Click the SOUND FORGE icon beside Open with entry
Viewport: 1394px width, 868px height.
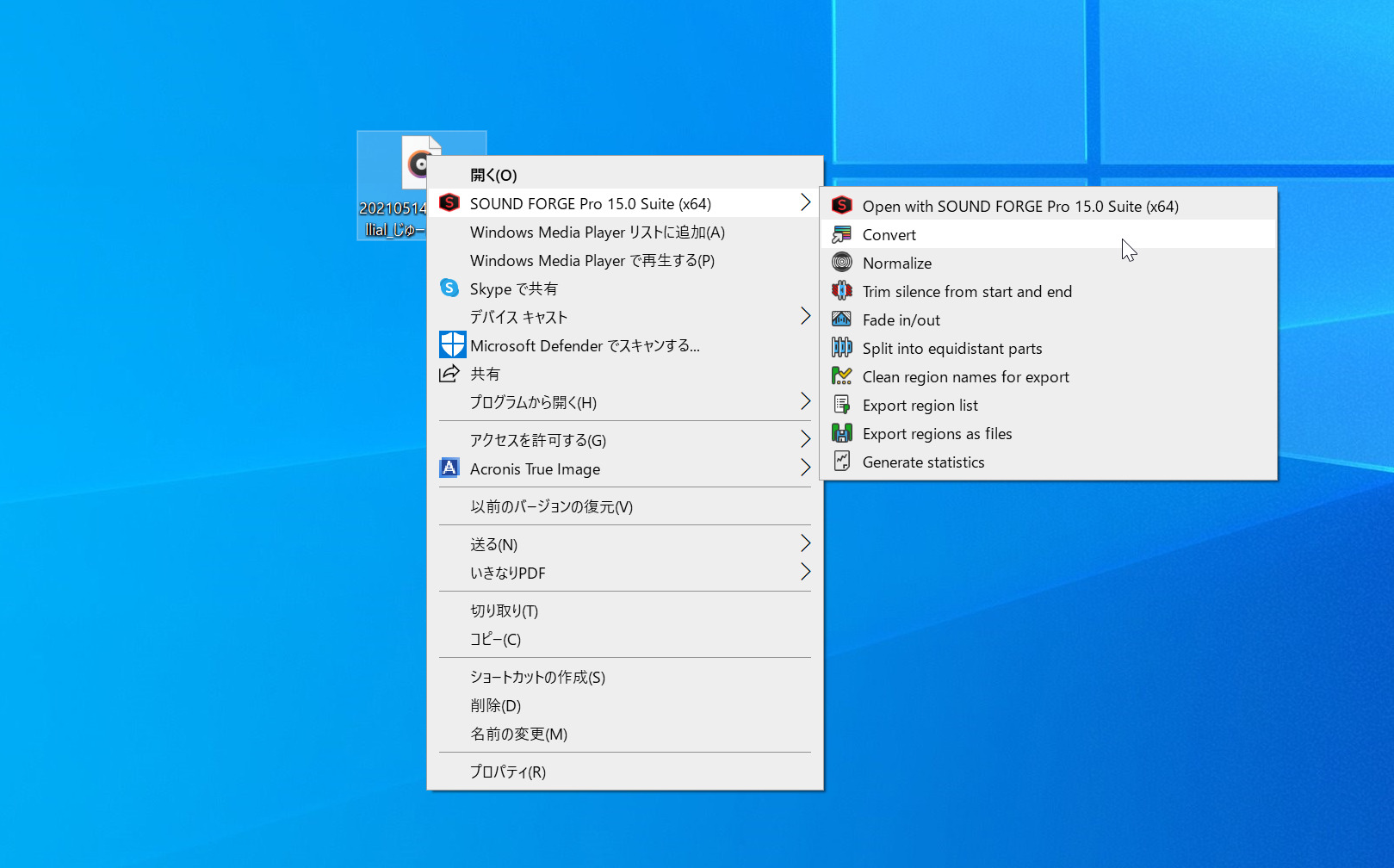click(x=842, y=206)
